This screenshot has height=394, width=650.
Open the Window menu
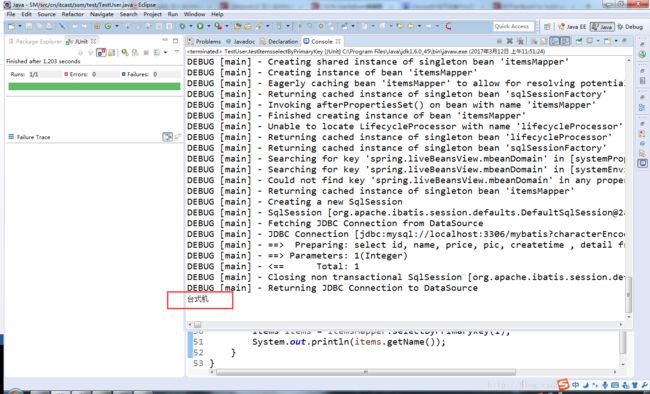point(194,14)
